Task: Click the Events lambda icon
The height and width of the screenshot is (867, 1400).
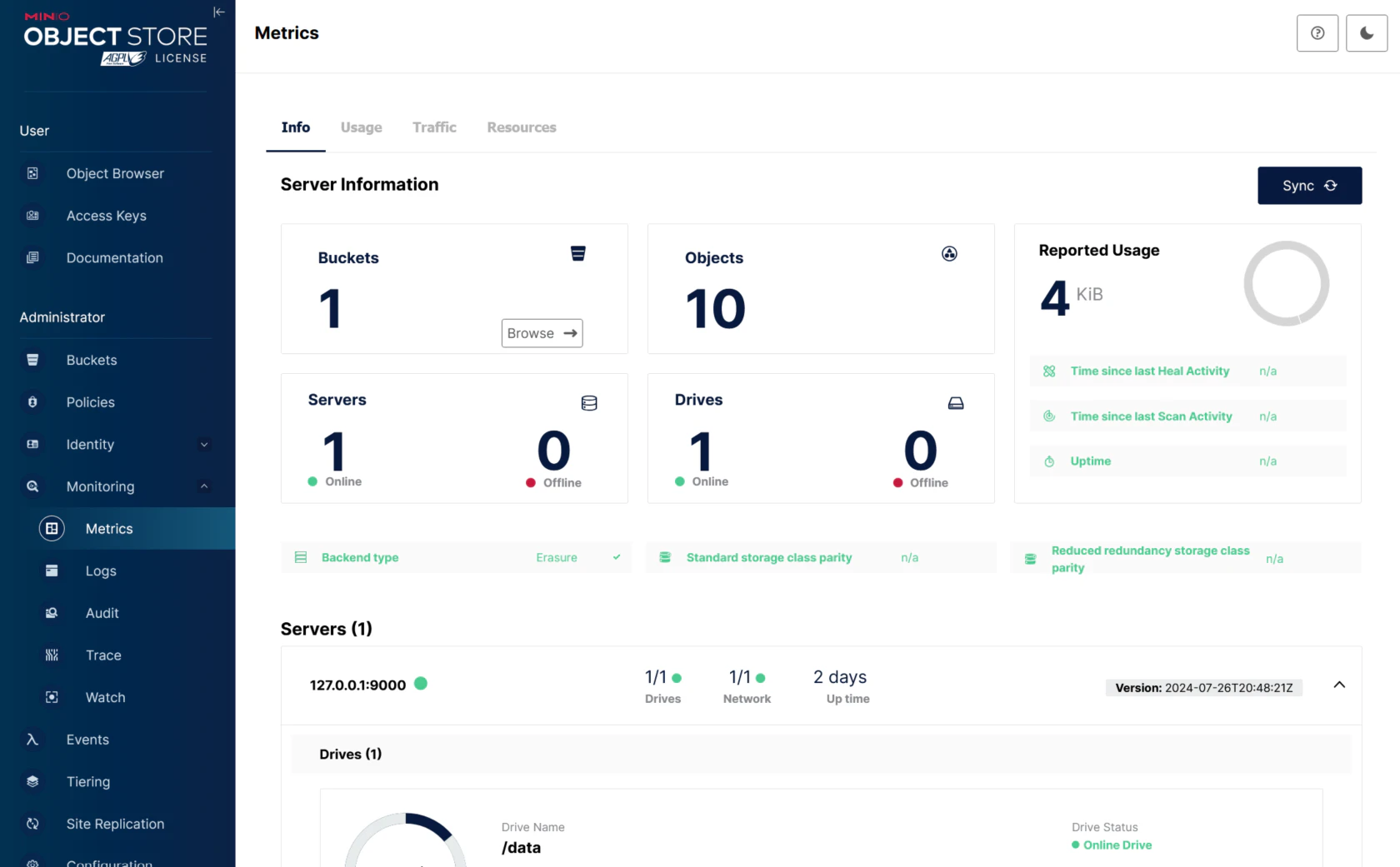Action: 32,740
